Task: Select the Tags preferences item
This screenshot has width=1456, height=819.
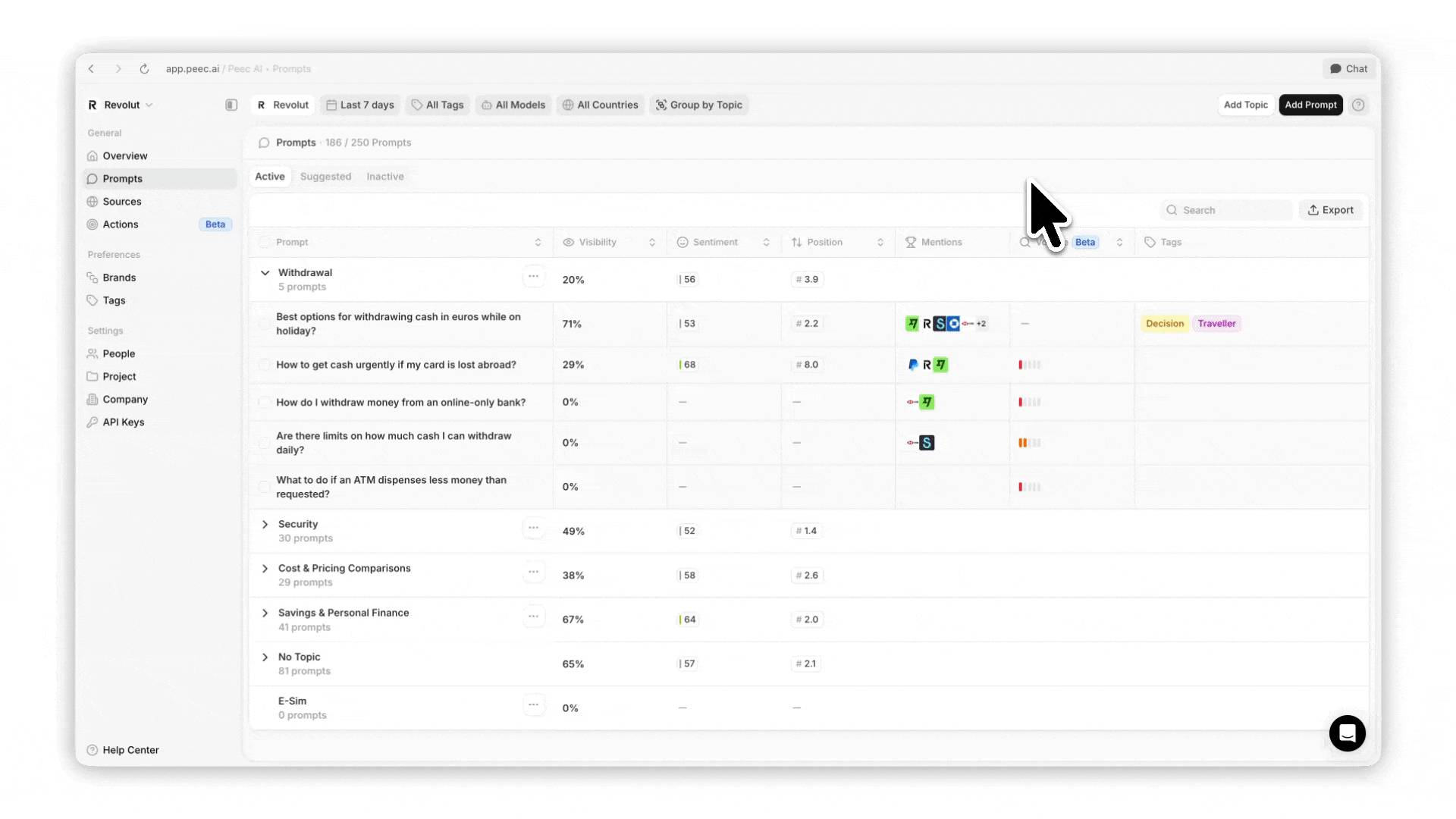Action: click(x=113, y=300)
